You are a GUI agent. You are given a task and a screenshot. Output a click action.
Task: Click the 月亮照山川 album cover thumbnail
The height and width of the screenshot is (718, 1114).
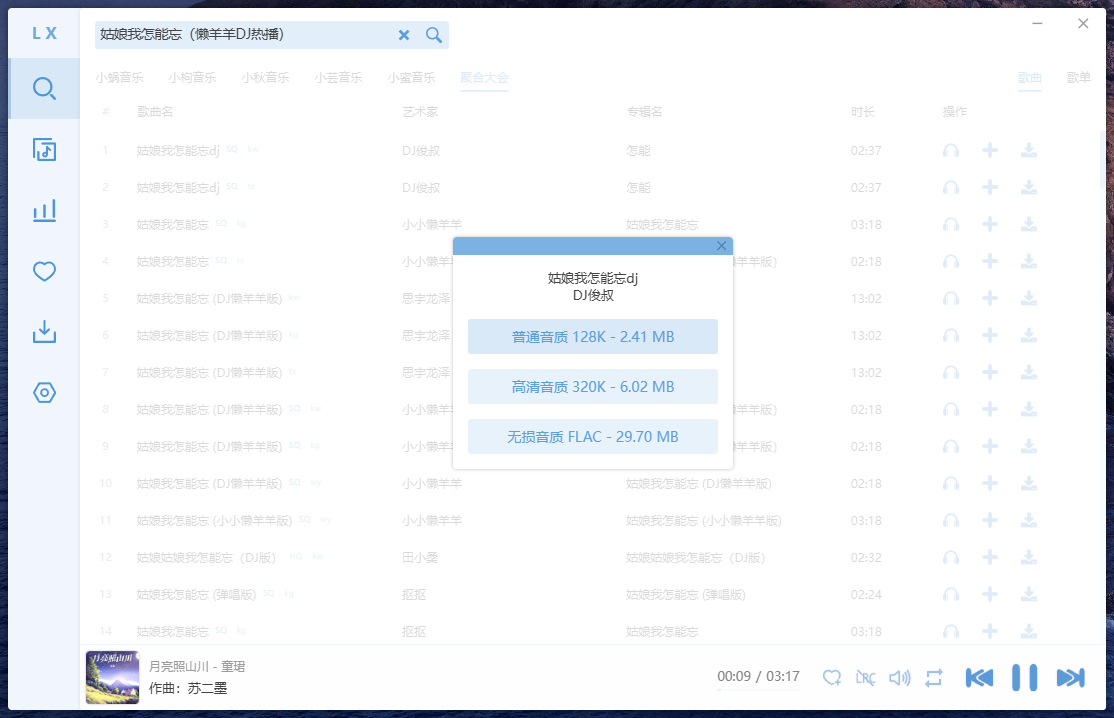coord(112,677)
